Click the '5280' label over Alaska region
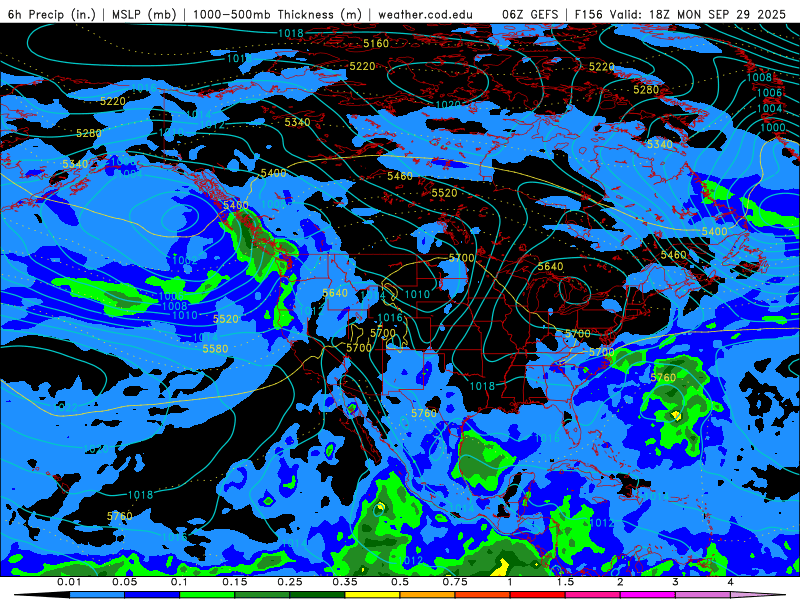The height and width of the screenshot is (600, 800). (89, 133)
